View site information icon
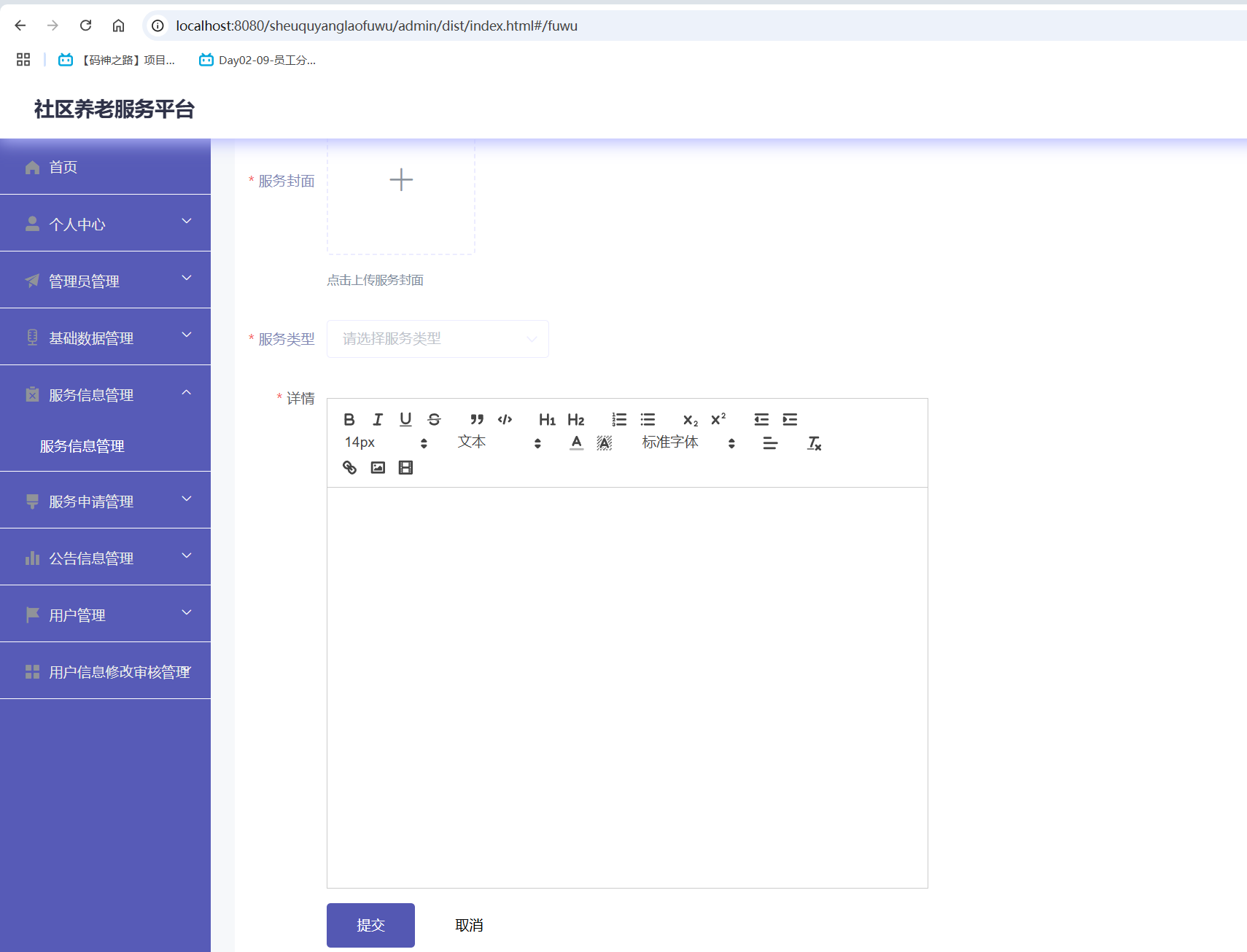1247x952 pixels. 158,26
